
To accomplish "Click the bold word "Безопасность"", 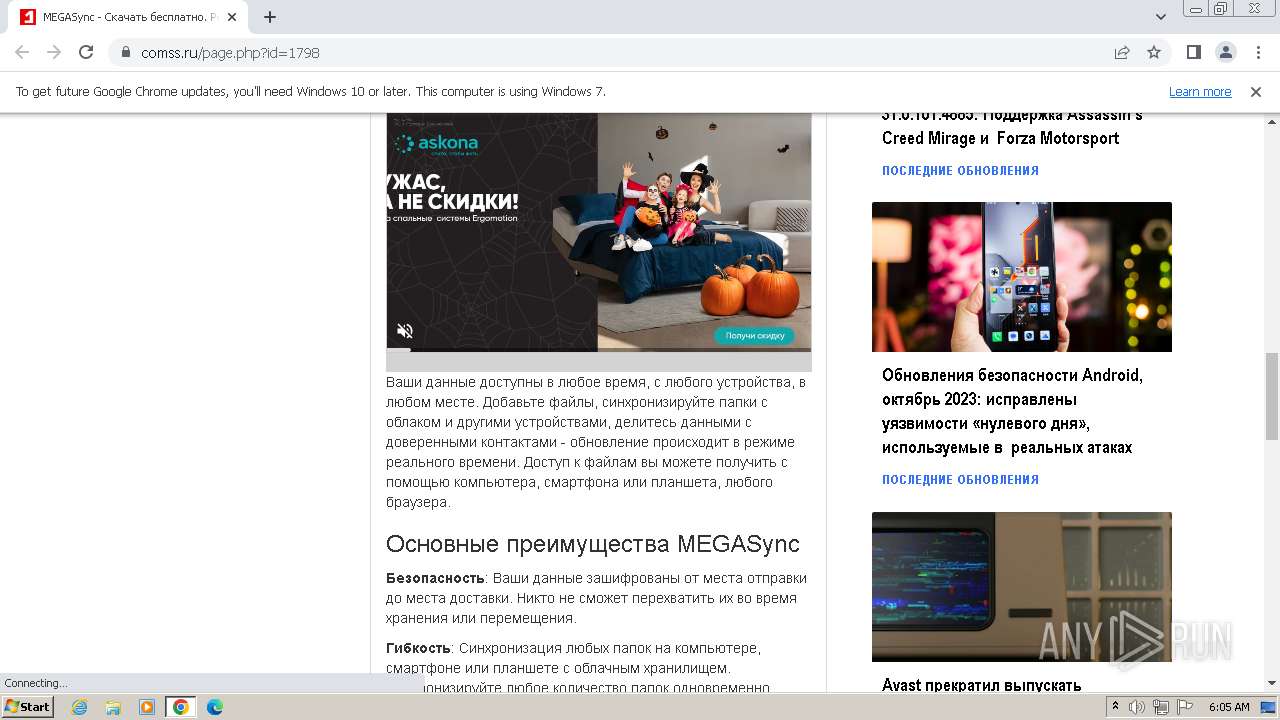I will (x=435, y=578).
